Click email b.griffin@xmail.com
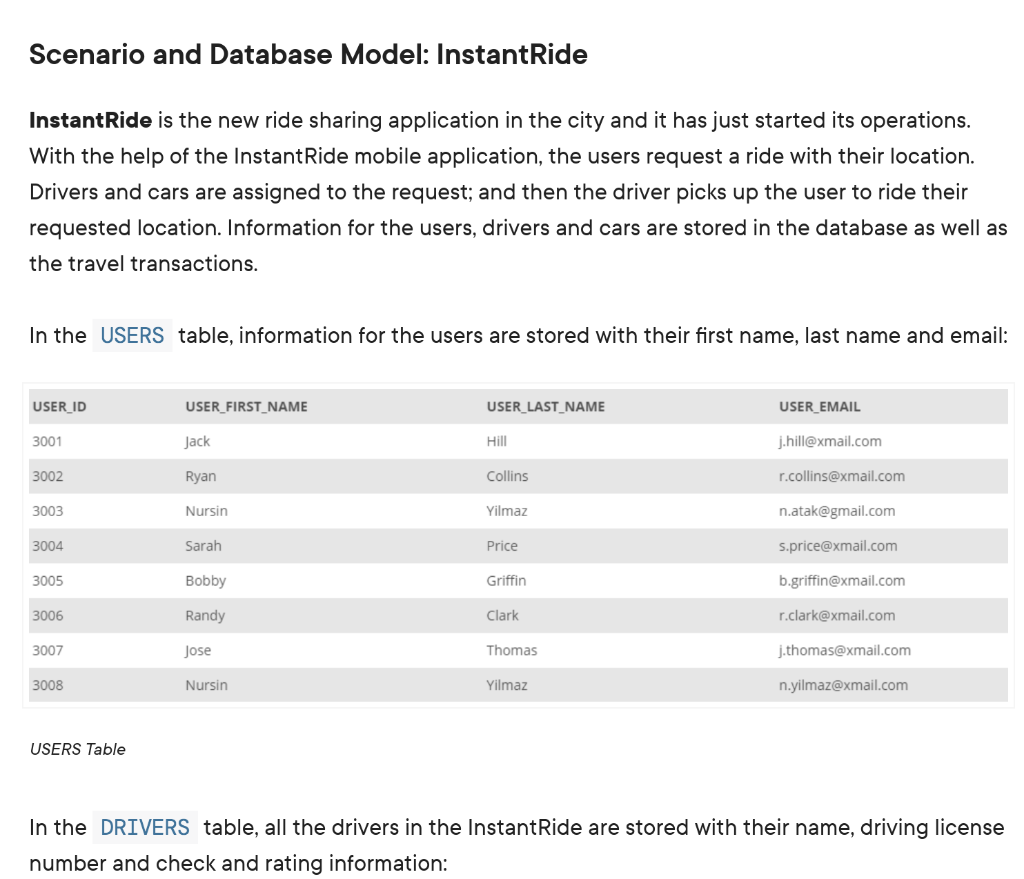The width and height of the screenshot is (1024, 879). click(x=842, y=581)
